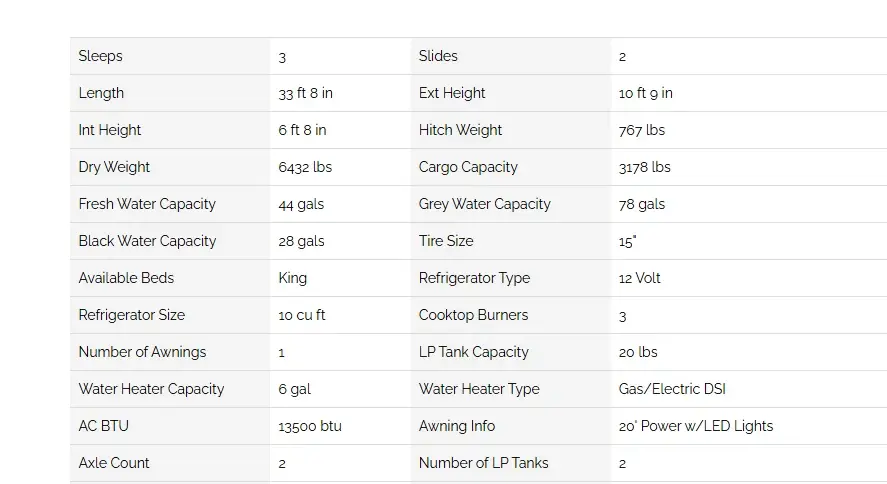Click the Fresh Water Capacity label
887x484 pixels.
pyautogui.click(x=147, y=204)
